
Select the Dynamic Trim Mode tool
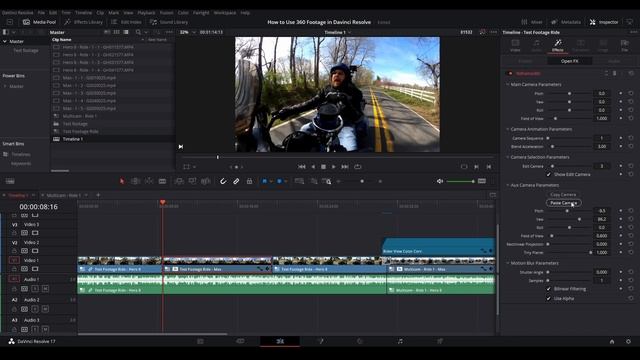149,181
